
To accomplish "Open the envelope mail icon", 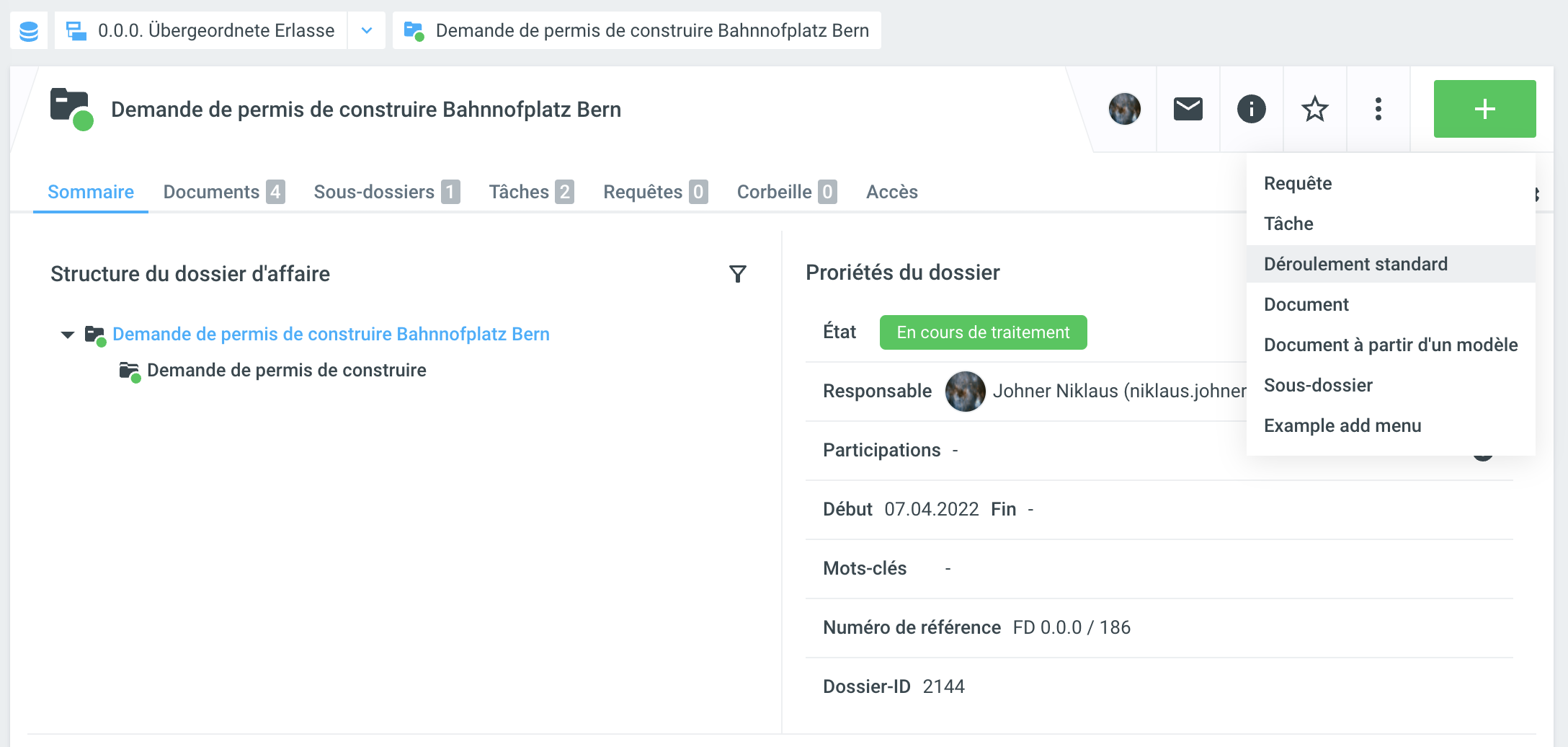I will pyautogui.click(x=1188, y=109).
